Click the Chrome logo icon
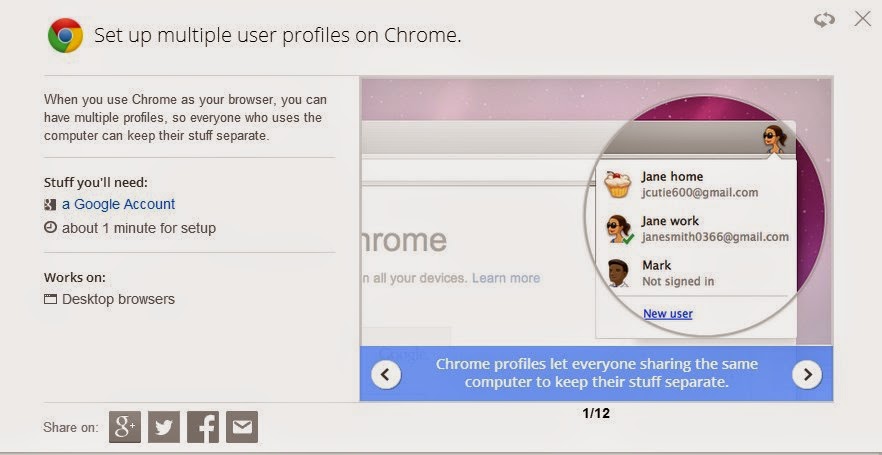This screenshot has height=455, width=882. click(65, 35)
